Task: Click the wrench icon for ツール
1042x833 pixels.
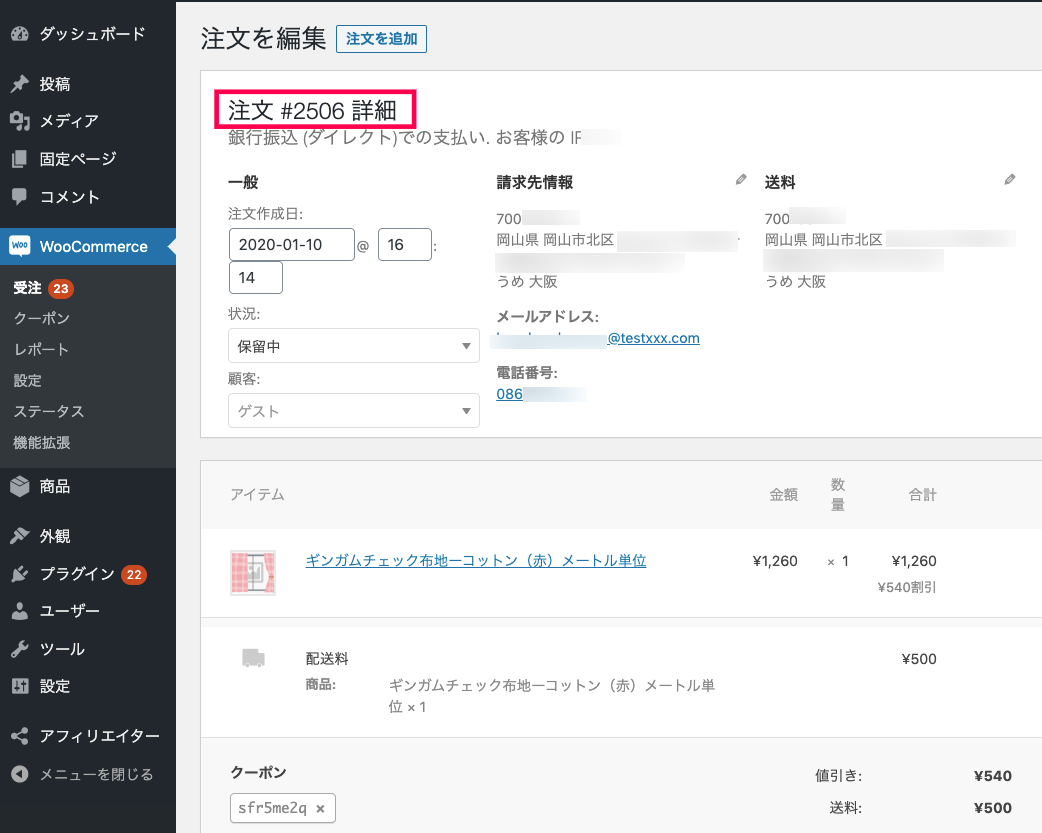Action: coord(20,649)
